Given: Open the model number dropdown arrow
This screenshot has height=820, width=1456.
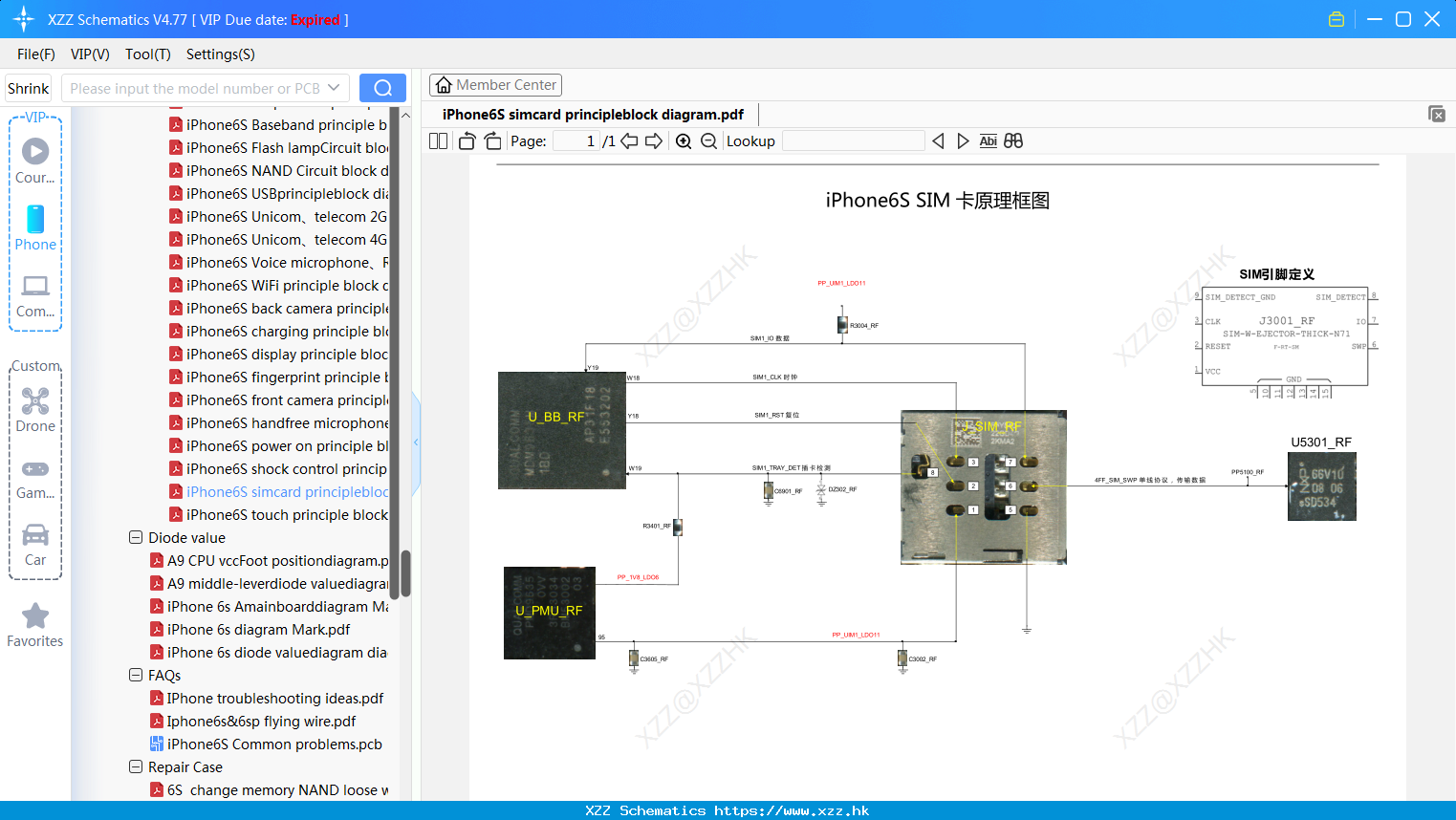Looking at the screenshot, I should (x=334, y=88).
